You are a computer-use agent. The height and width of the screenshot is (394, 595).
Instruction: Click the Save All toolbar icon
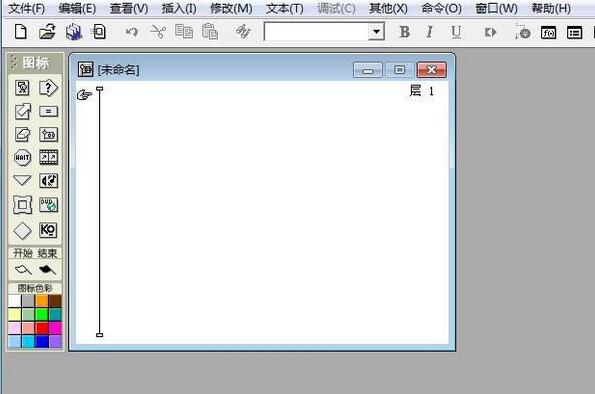[74, 32]
